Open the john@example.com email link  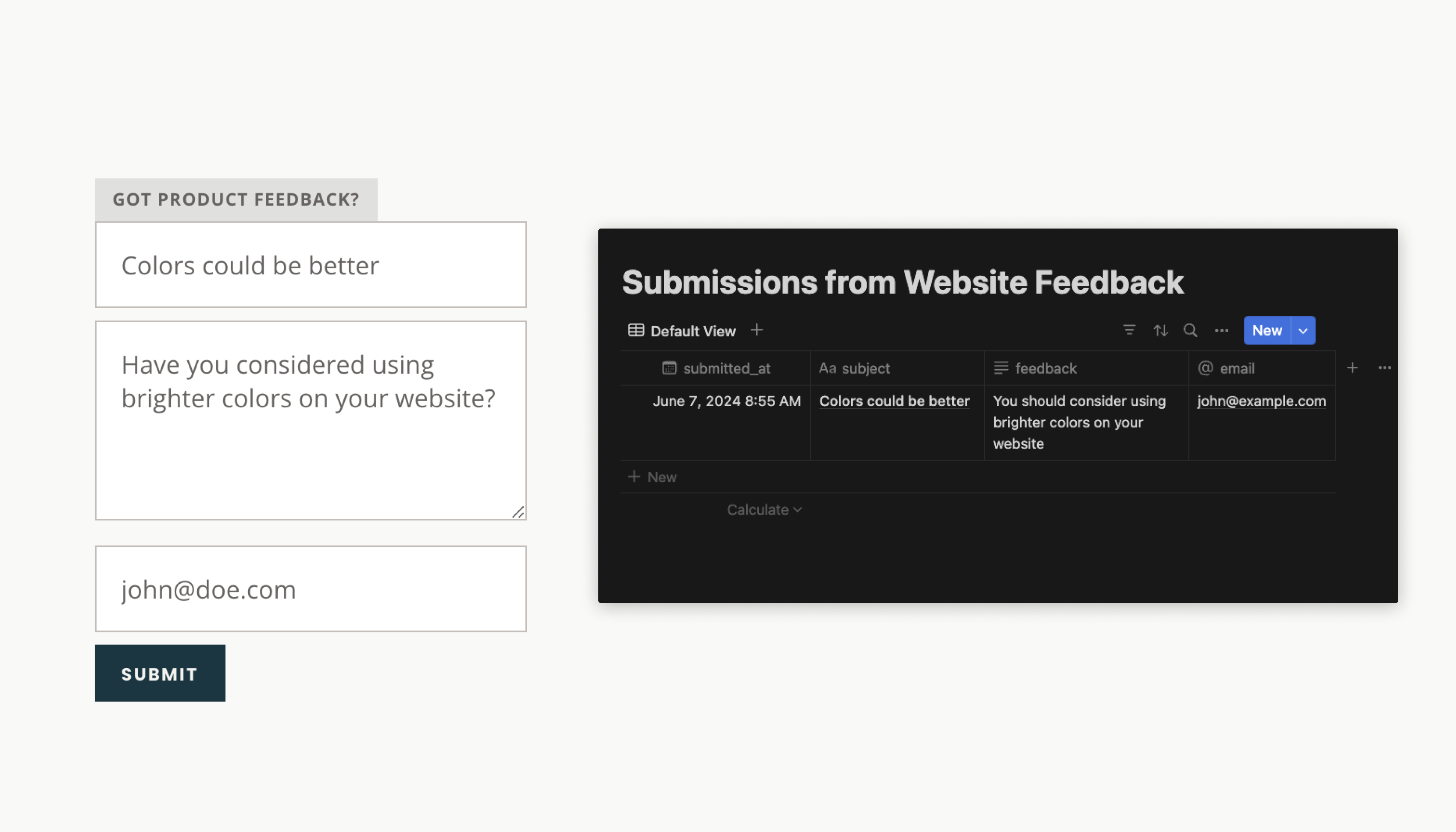coord(1261,401)
